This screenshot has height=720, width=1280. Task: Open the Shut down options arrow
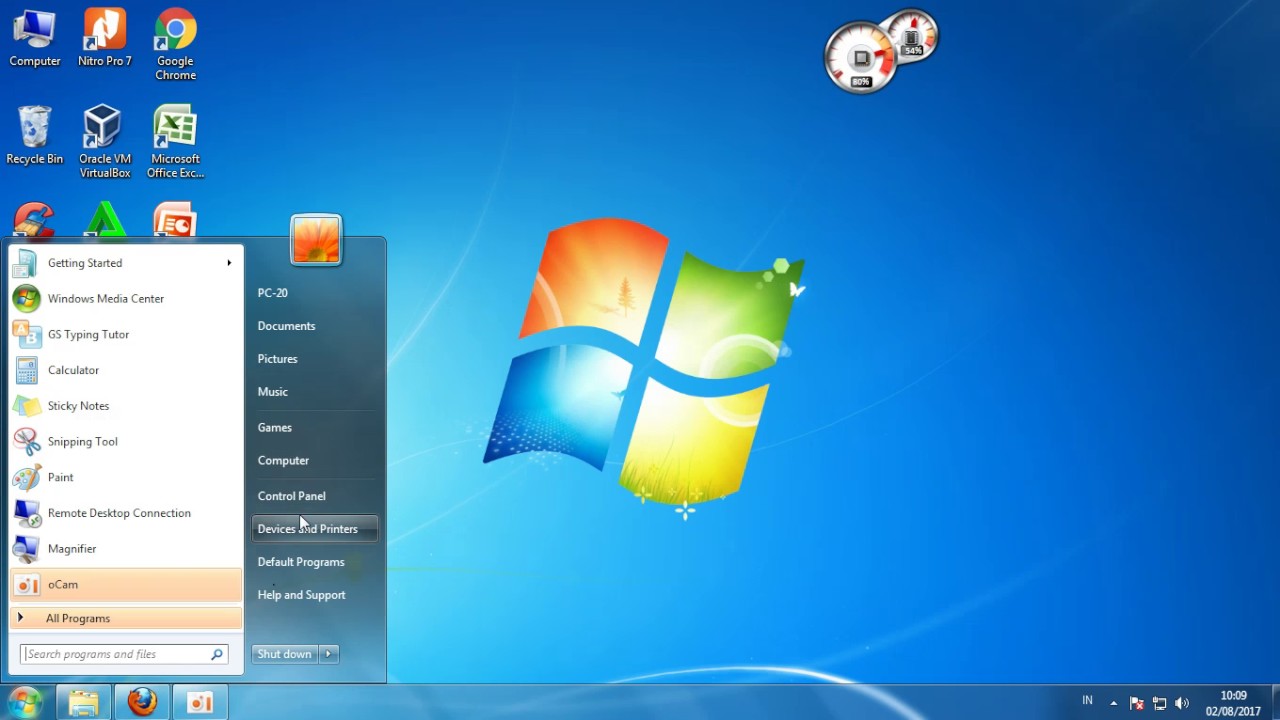pyautogui.click(x=328, y=654)
